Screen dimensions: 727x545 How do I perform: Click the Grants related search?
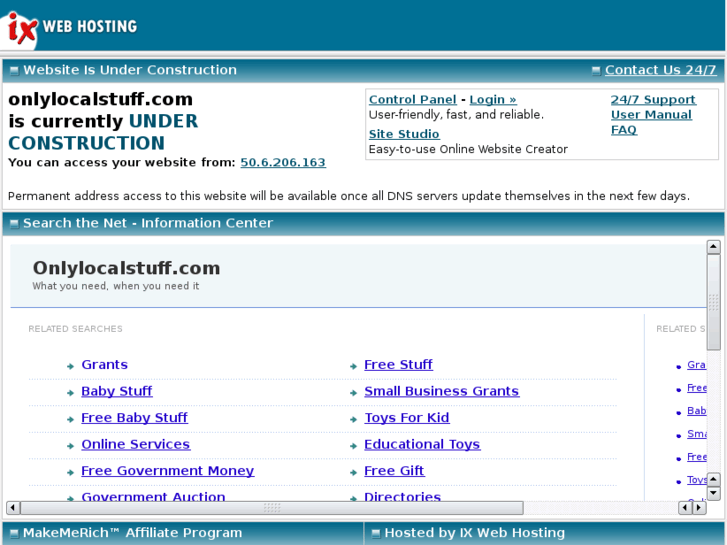pyautogui.click(x=104, y=365)
